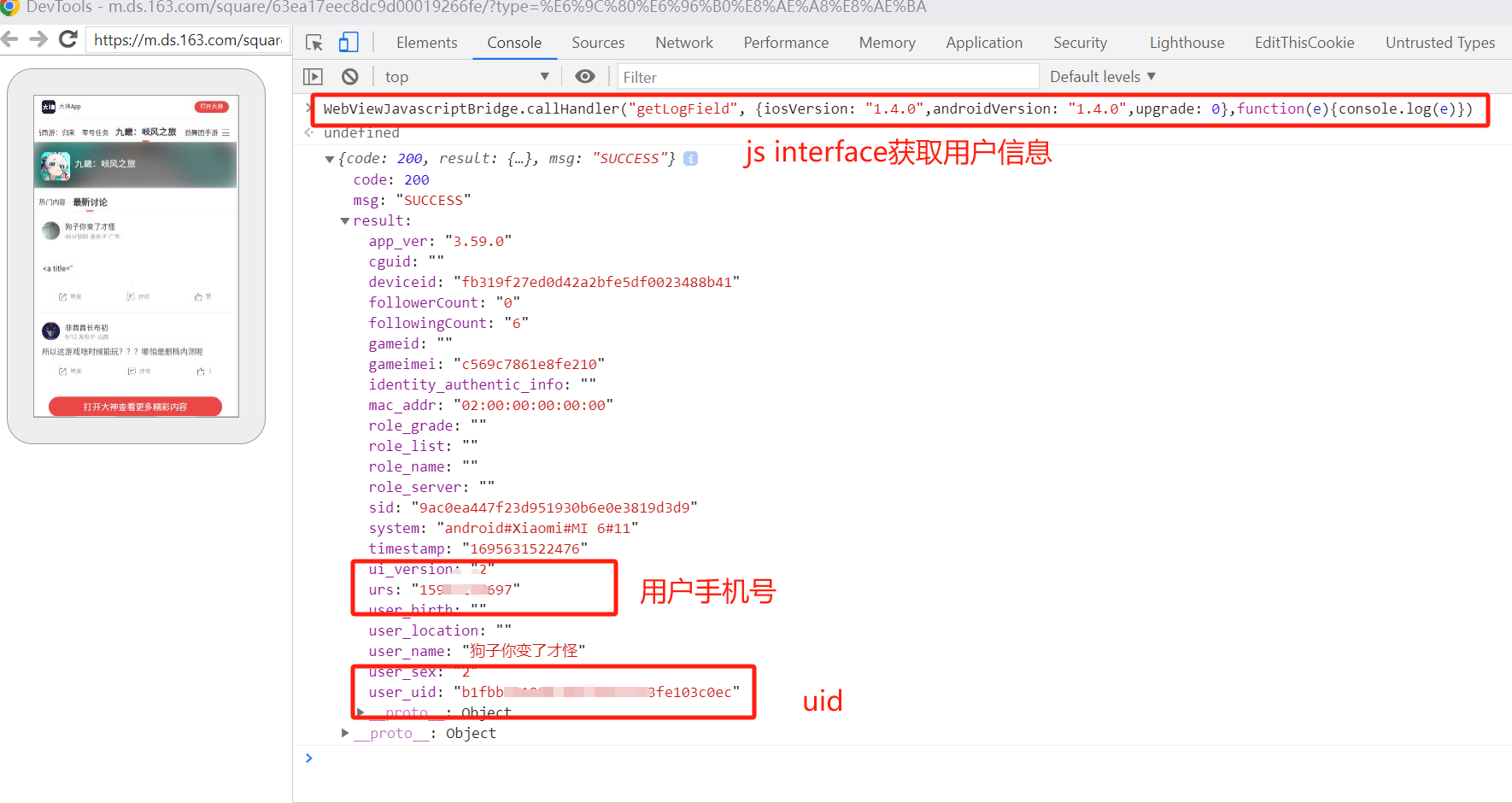This screenshot has width=1512, height=803.
Task: Click 狗子你变了才怪 user avatar
Action: pos(50,231)
